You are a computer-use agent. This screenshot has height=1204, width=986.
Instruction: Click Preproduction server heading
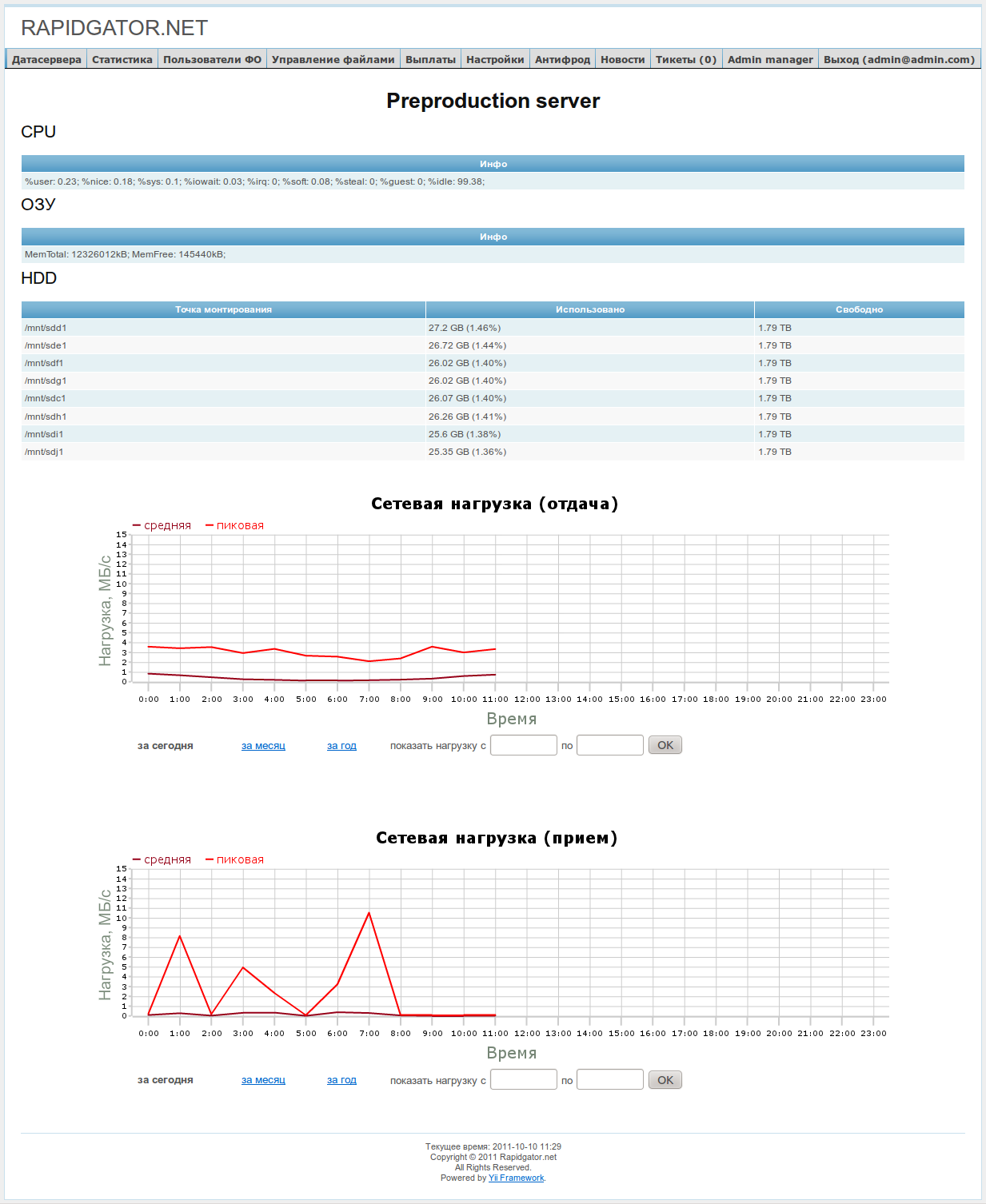(493, 101)
